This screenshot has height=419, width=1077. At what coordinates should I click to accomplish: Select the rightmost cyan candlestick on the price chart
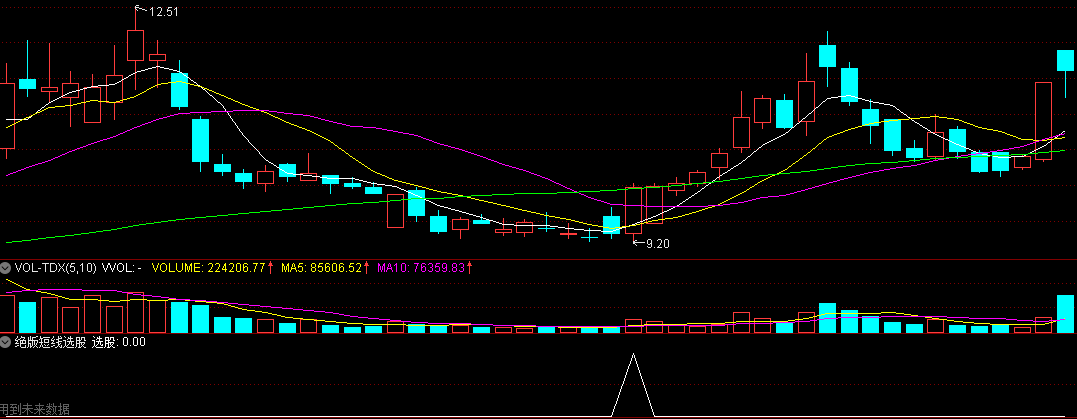[x=1065, y=60]
